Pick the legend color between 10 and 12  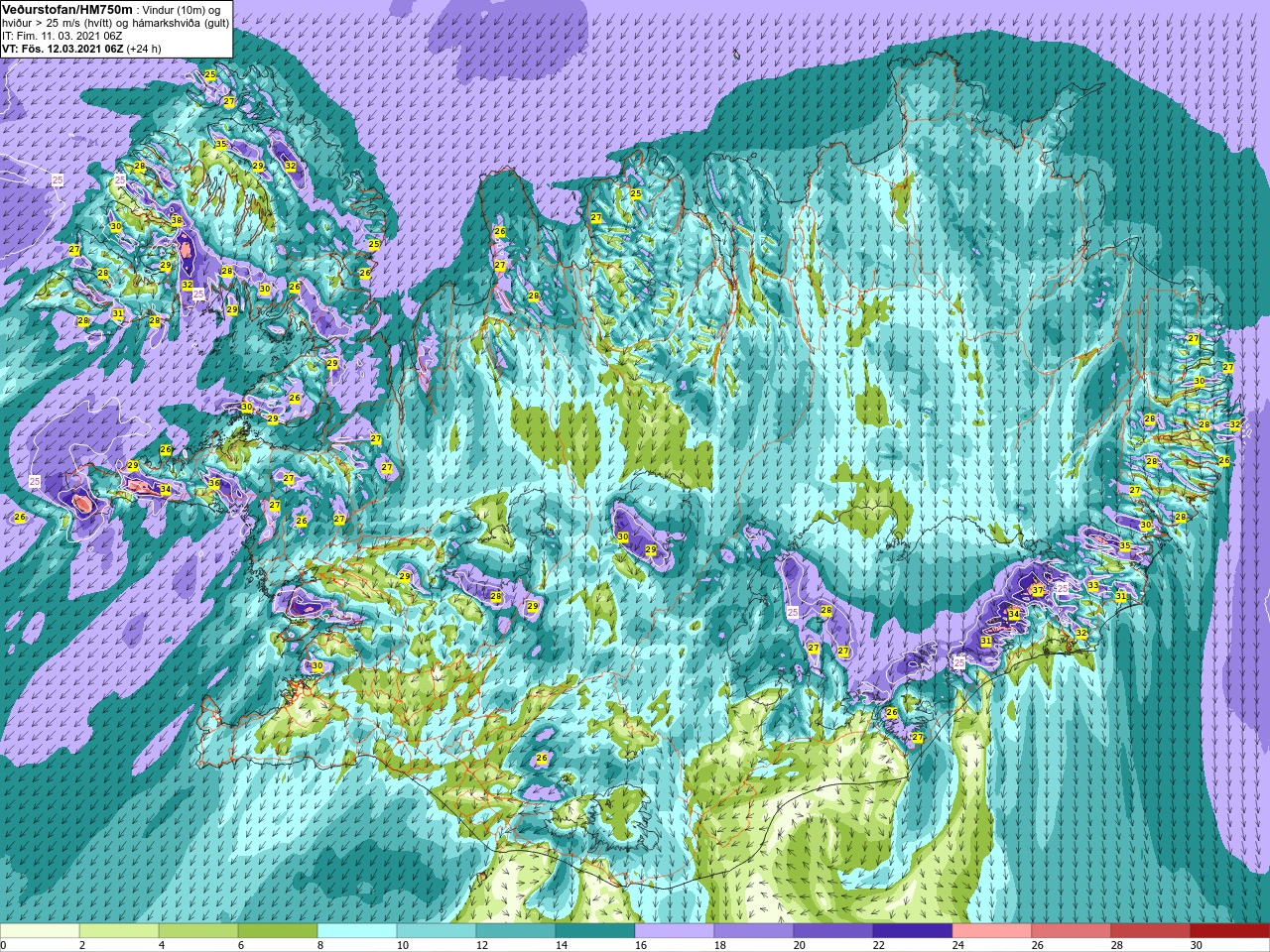(x=437, y=931)
